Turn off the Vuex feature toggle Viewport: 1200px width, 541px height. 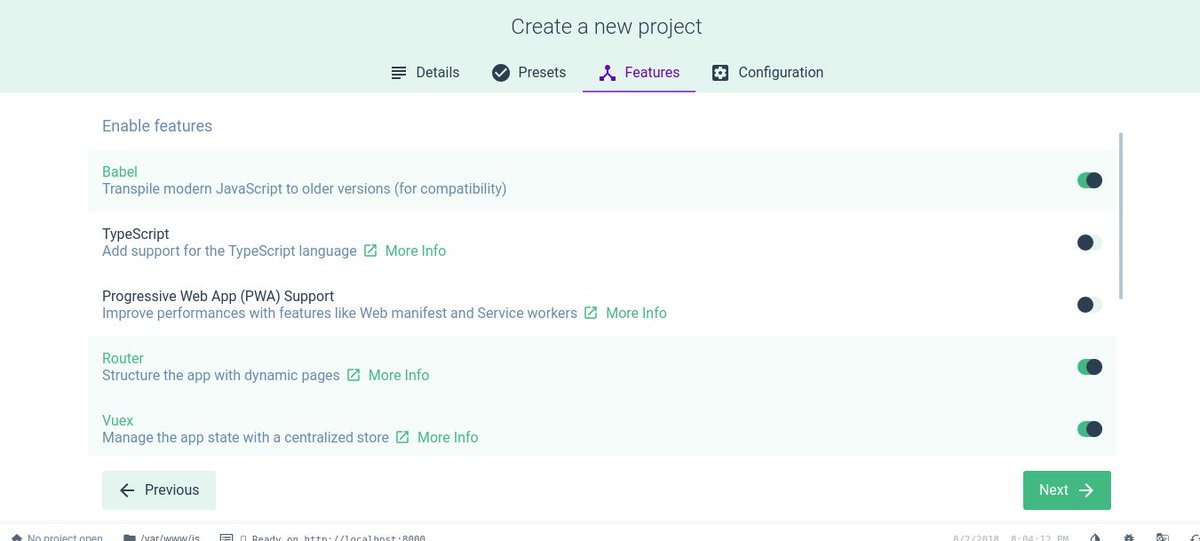coord(1089,429)
